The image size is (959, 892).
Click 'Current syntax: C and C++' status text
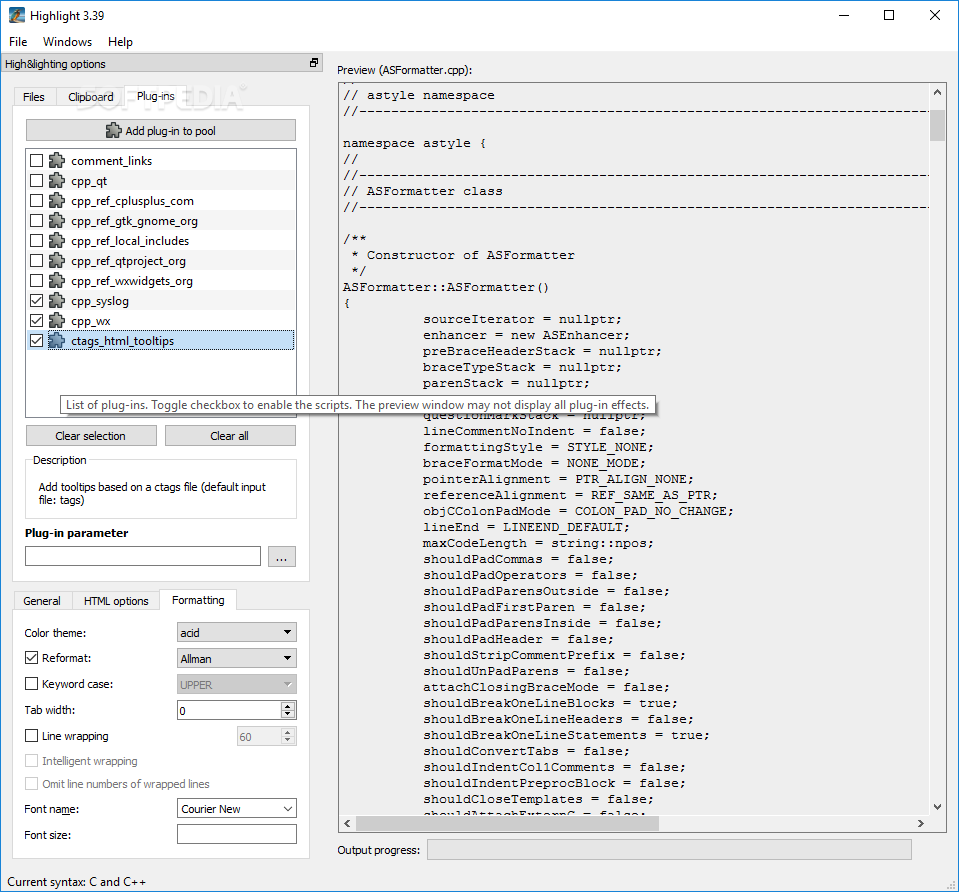tap(76, 882)
